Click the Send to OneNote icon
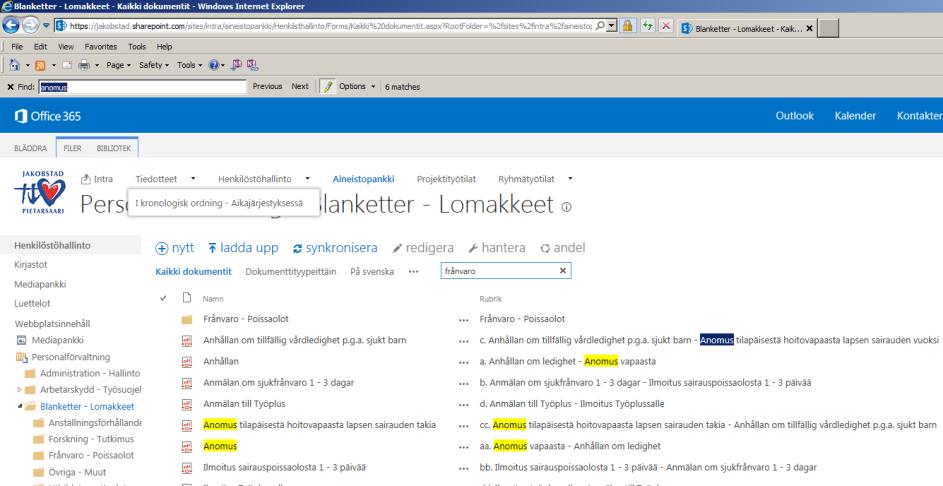 pos(236,64)
